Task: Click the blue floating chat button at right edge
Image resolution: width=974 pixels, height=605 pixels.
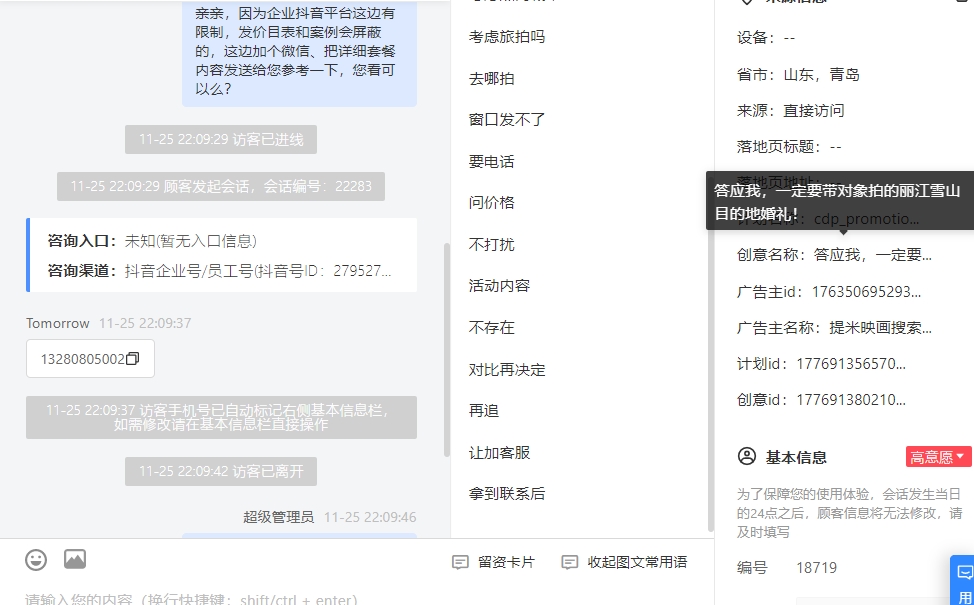Action: click(963, 580)
